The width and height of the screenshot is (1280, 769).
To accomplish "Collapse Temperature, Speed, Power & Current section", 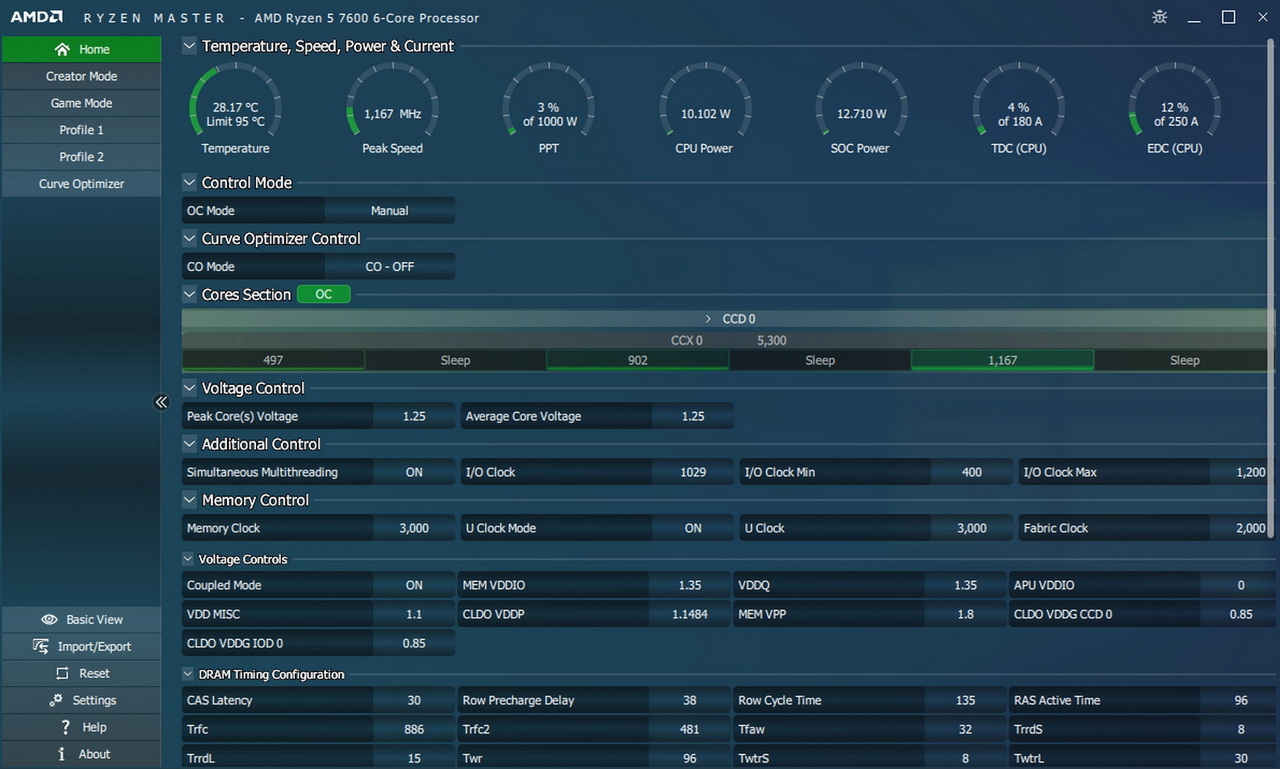I will pyautogui.click(x=189, y=46).
